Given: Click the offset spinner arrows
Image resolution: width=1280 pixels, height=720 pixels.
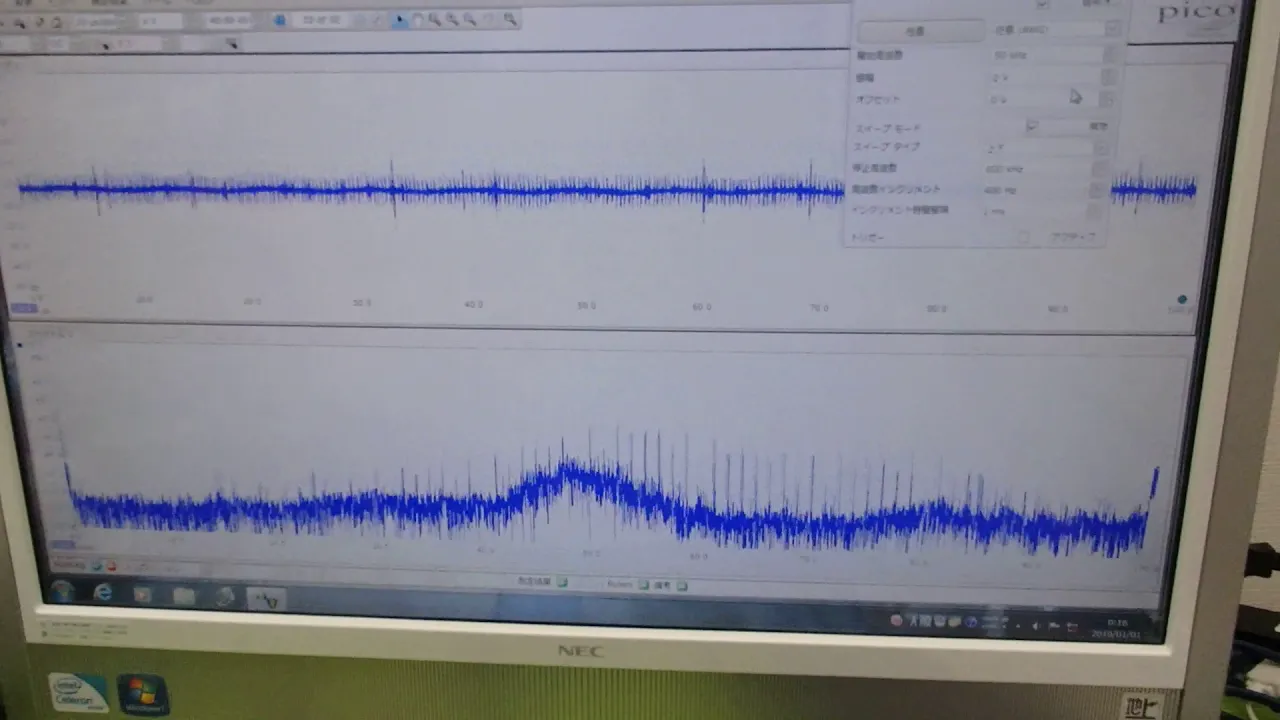Looking at the screenshot, I should click(1107, 99).
